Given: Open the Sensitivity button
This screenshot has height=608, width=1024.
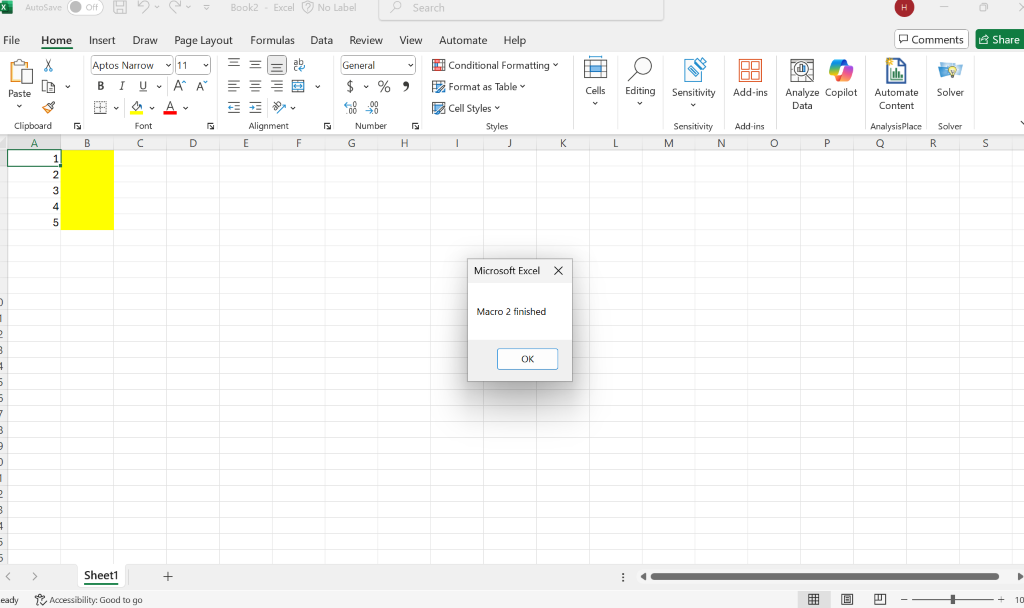Looking at the screenshot, I should pyautogui.click(x=694, y=83).
